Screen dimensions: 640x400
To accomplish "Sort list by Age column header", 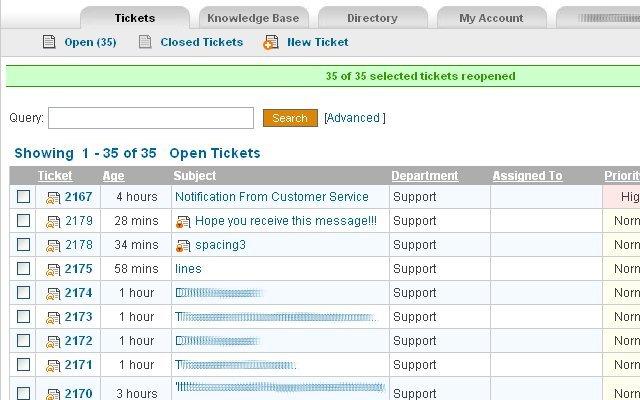I will [113, 176].
